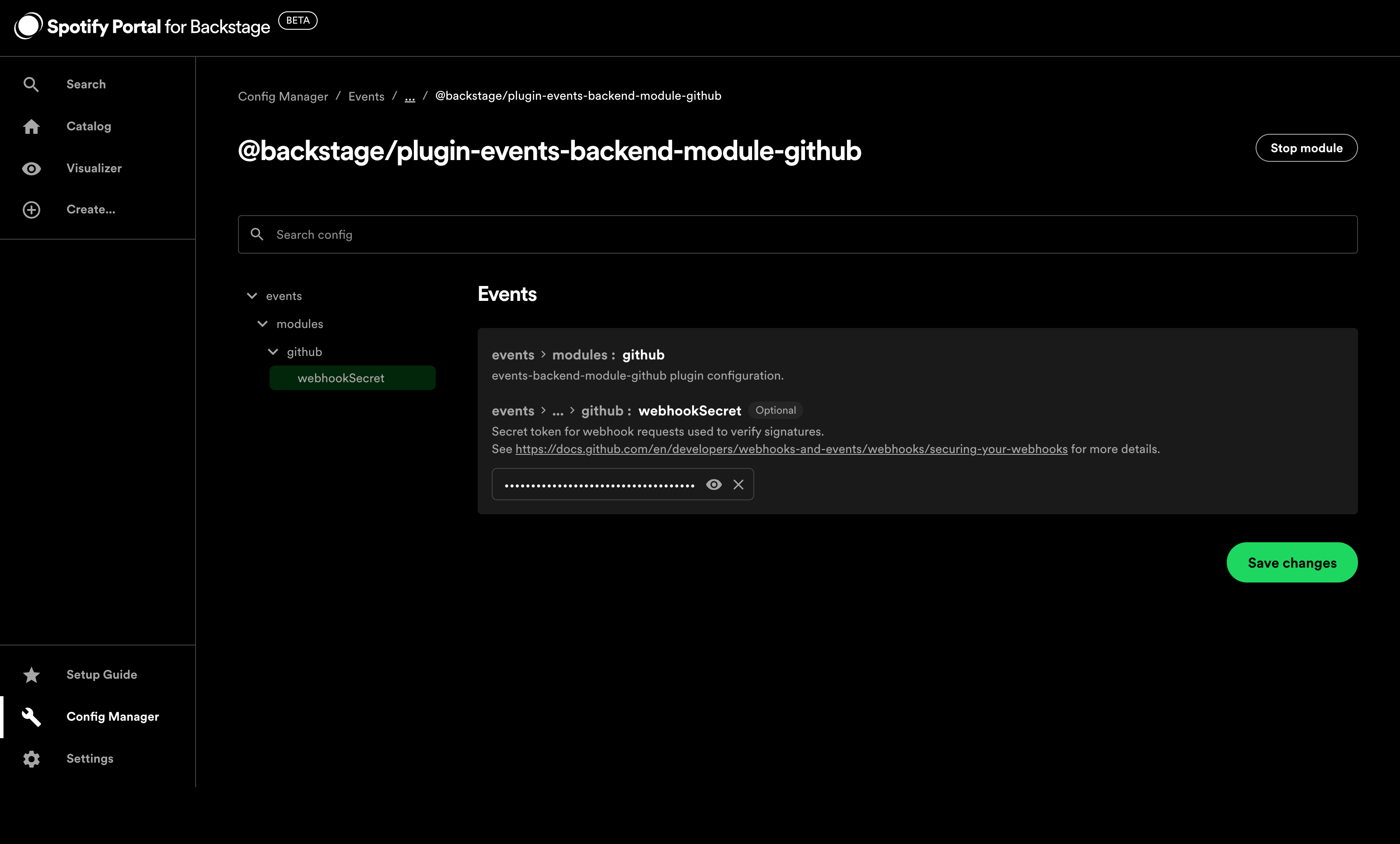Click the Spotify Portal logo icon
The image size is (1400, 844).
click(28, 26)
